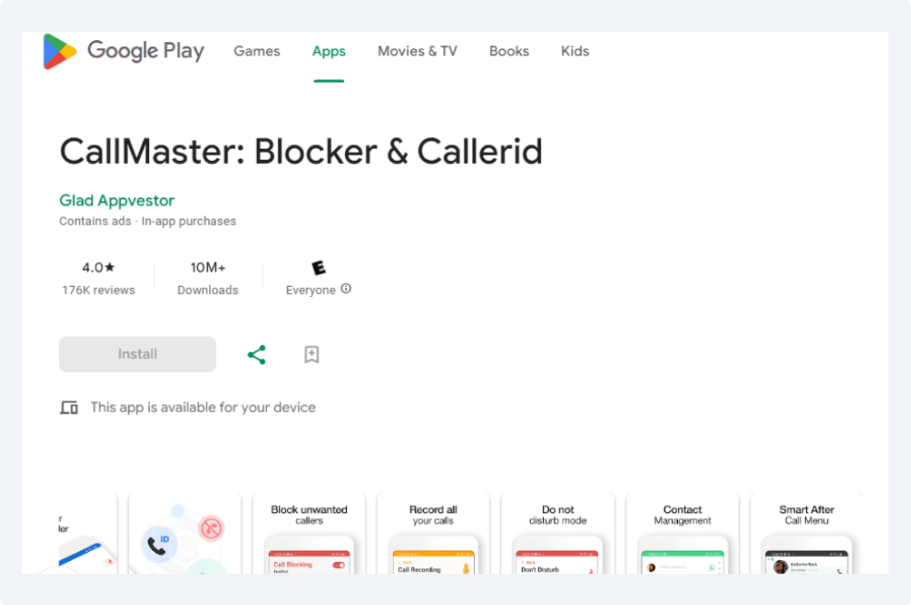Share the CallMaster app
This screenshot has width=911, height=605.
pyautogui.click(x=257, y=354)
